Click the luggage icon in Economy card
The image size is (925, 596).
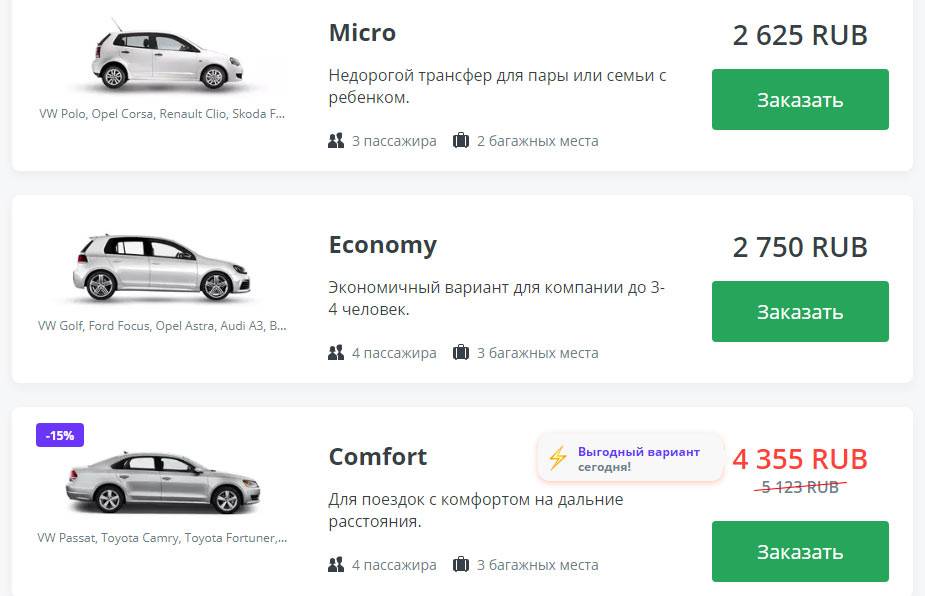461,353
